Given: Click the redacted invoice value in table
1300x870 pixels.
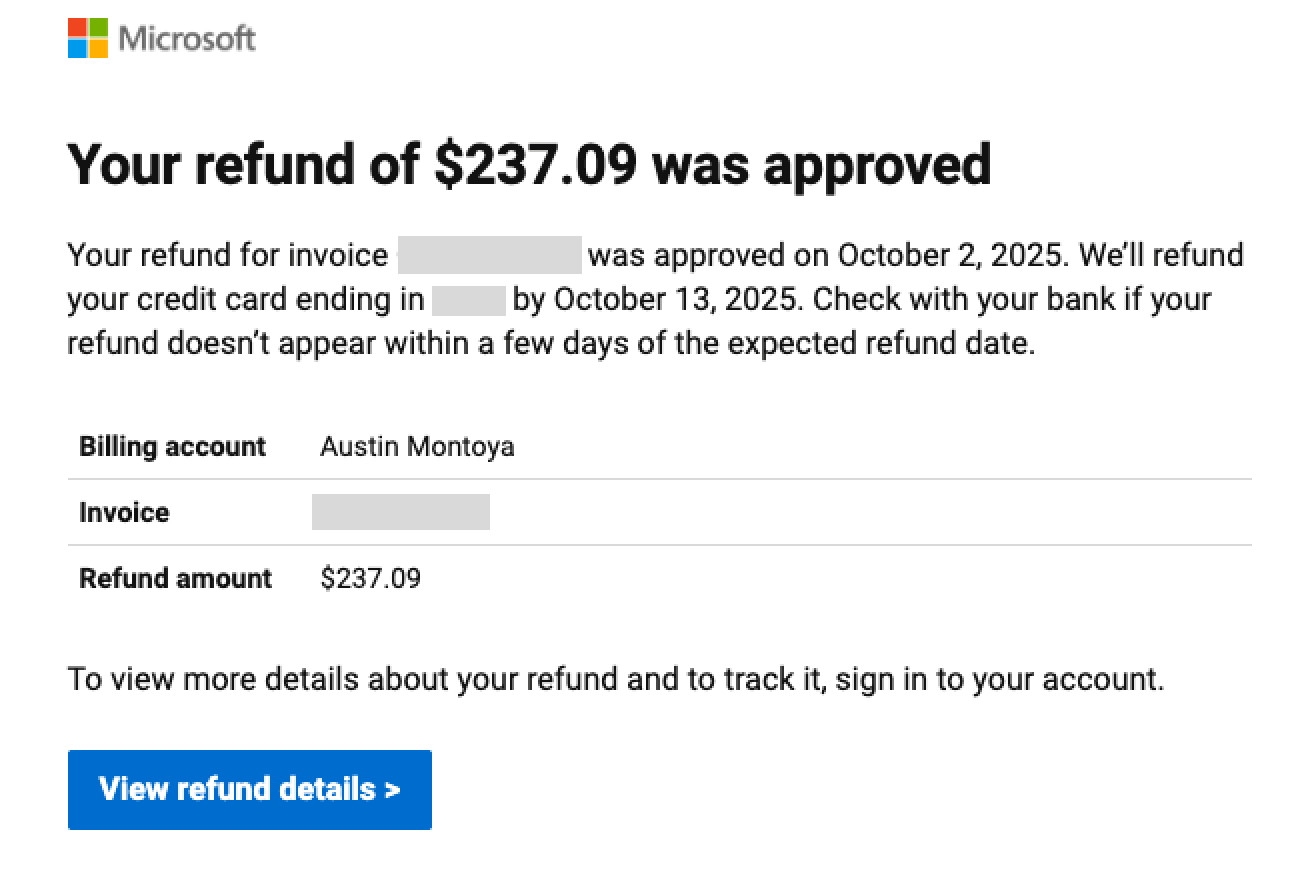Looking at the screenshot, I should [401, 512].
